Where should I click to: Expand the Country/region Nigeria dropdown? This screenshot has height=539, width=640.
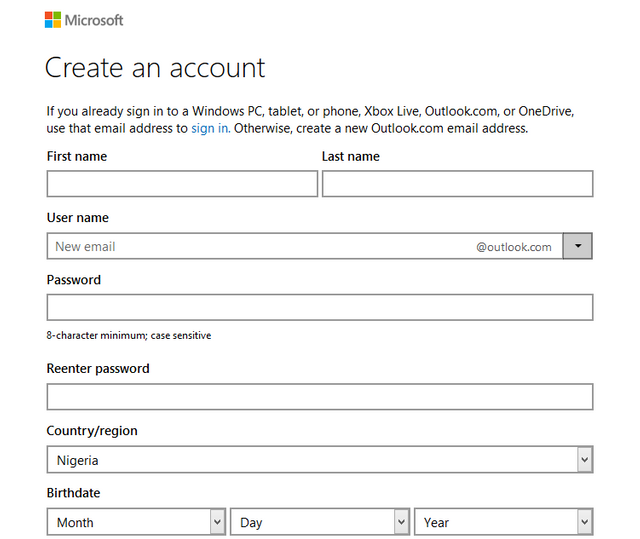pos(320,460)
